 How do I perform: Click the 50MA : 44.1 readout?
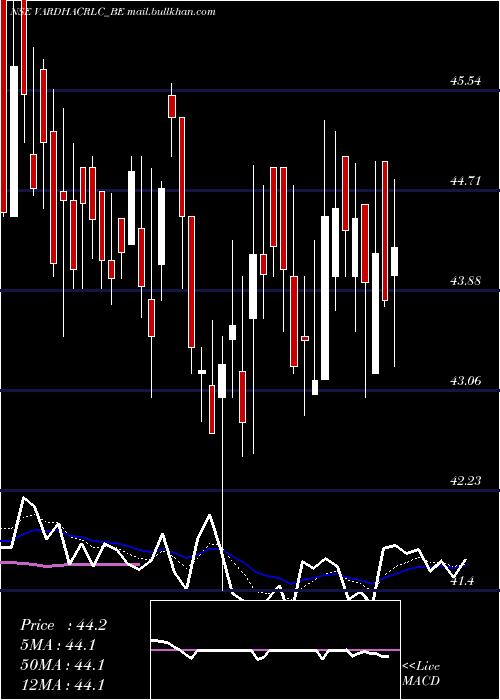pos(62,665)
